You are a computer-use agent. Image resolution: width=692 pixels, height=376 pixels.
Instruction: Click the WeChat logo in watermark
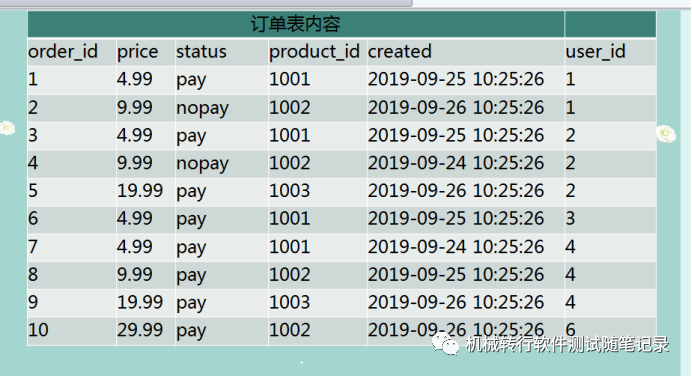(445, 344)
